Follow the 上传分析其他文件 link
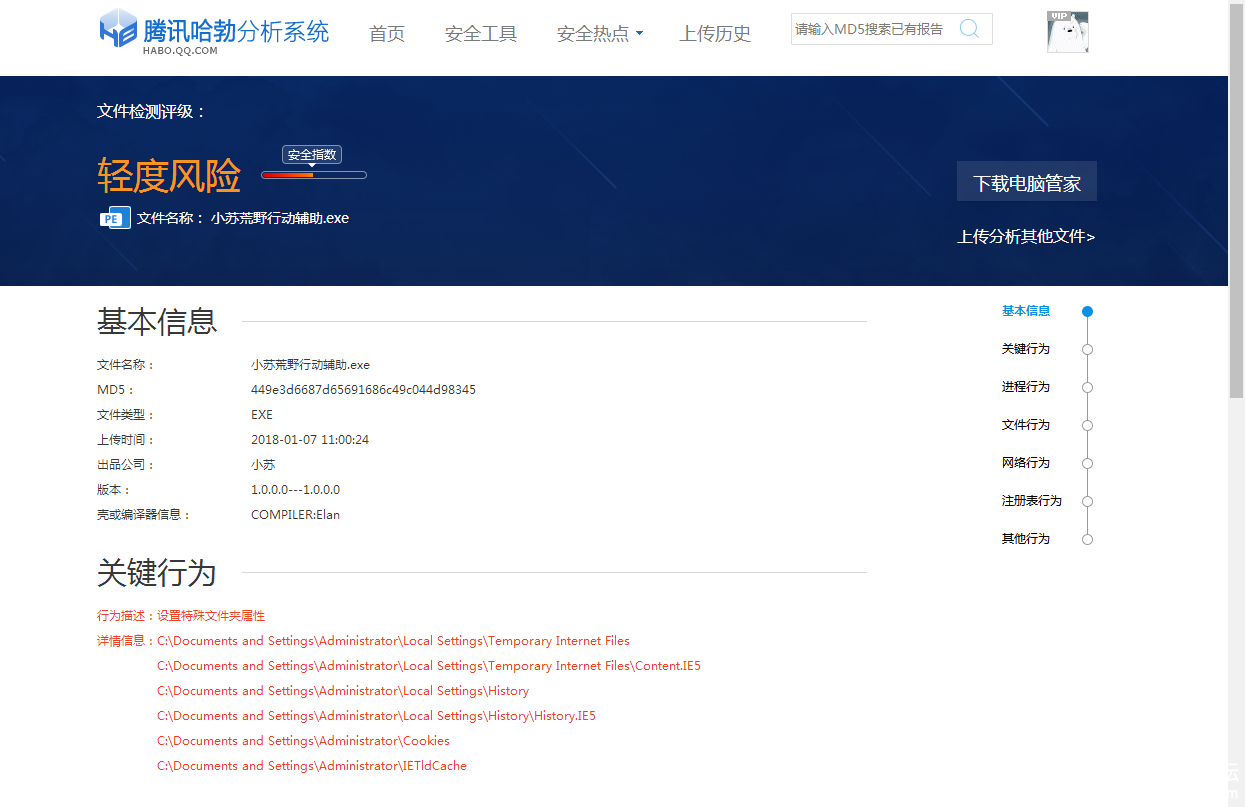The image size is (1245, 807). point(1026,237)
